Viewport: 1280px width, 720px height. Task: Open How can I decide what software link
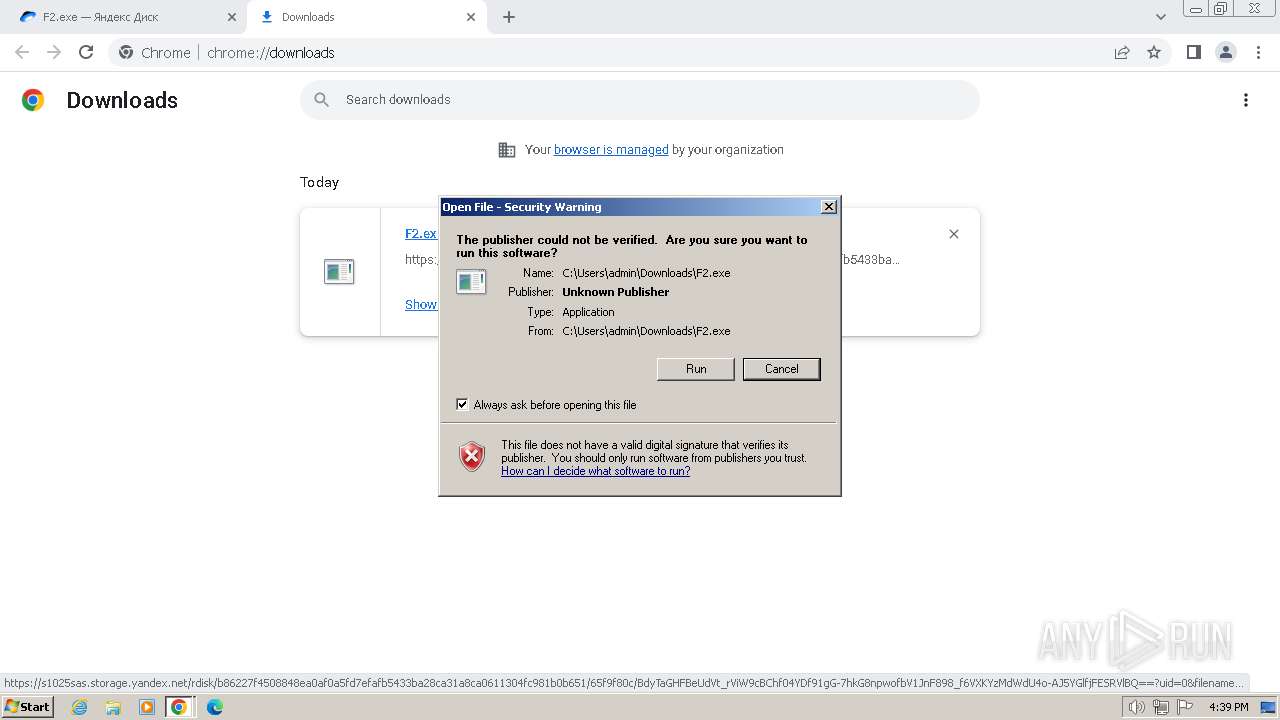[595, 471]
